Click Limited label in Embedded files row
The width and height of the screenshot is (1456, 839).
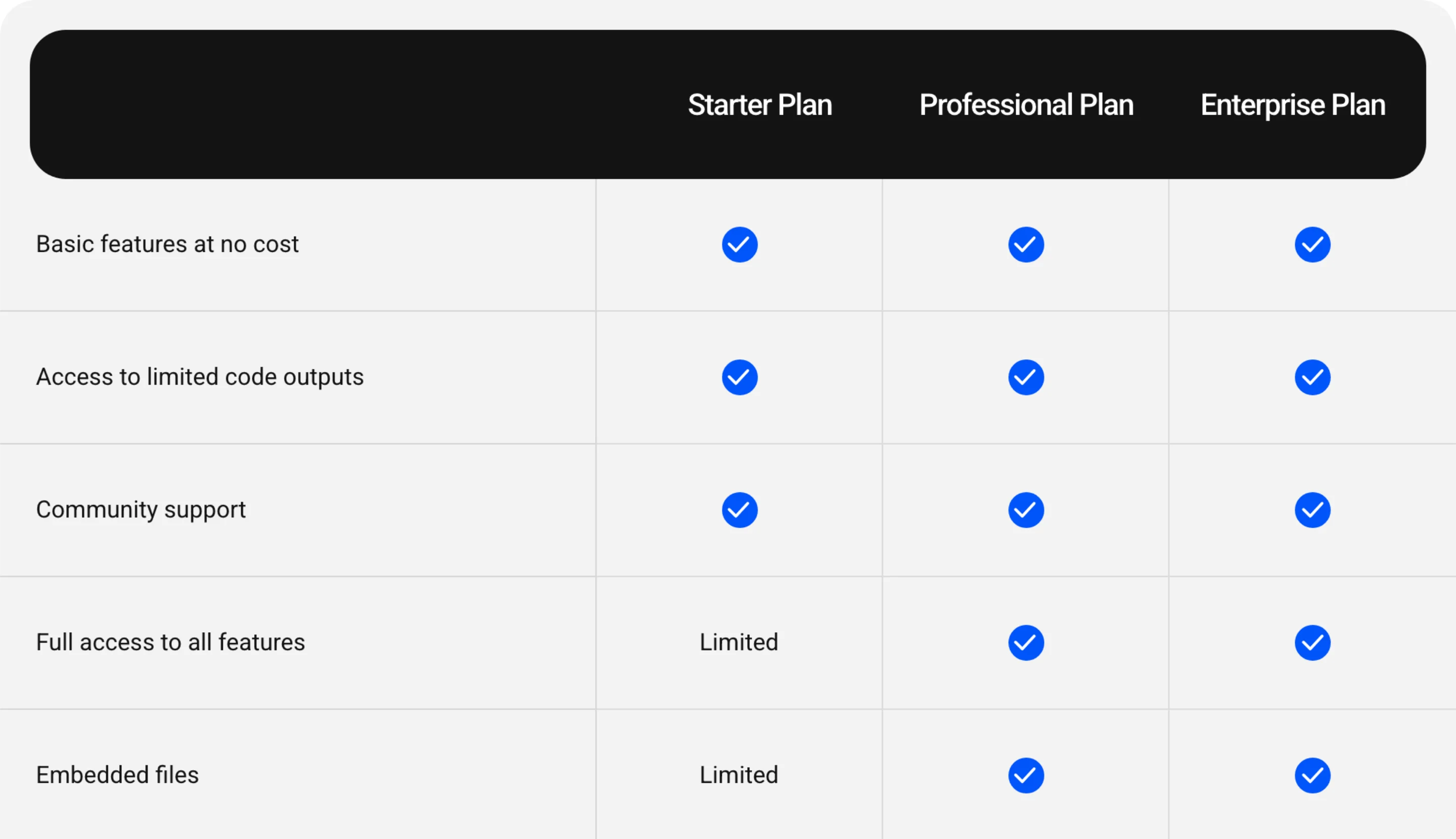coord(739,774)
